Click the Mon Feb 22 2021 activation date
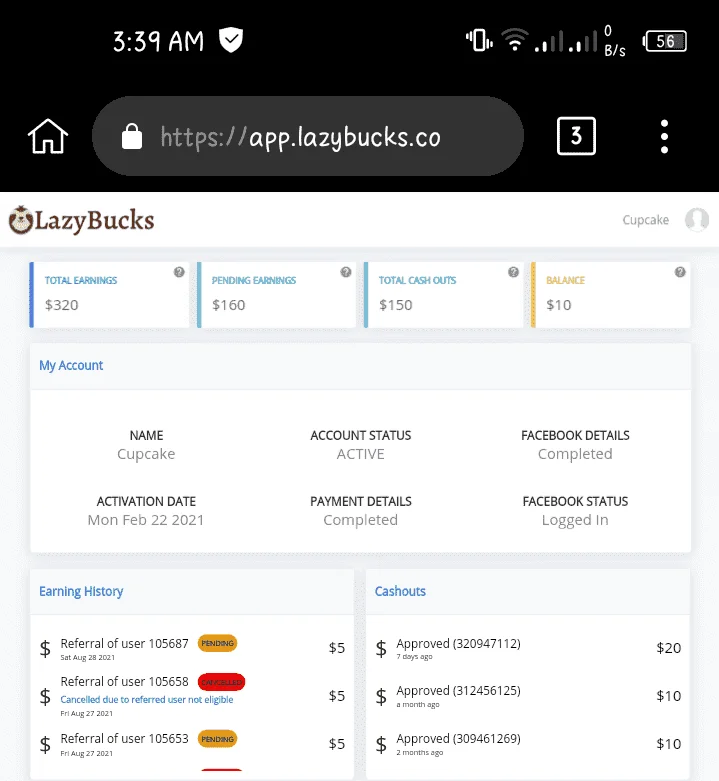 tap(146, 520)
